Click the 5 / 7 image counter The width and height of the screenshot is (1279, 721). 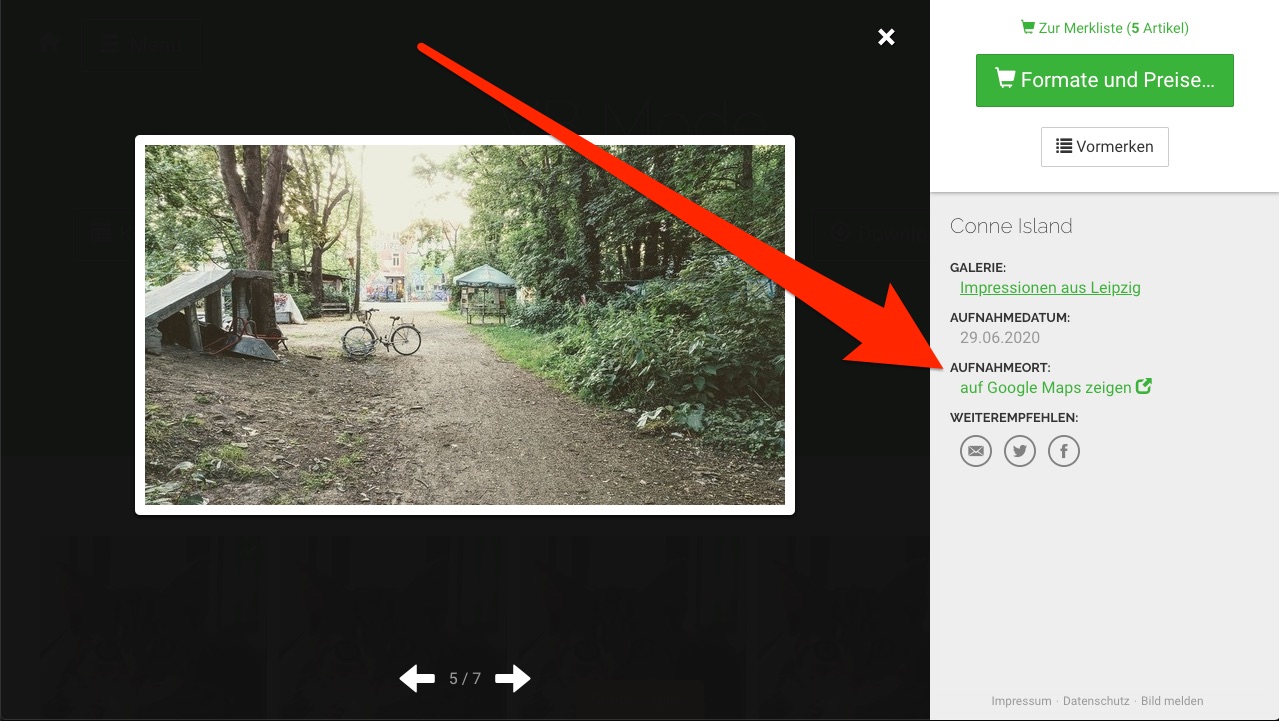pos(465,679)
